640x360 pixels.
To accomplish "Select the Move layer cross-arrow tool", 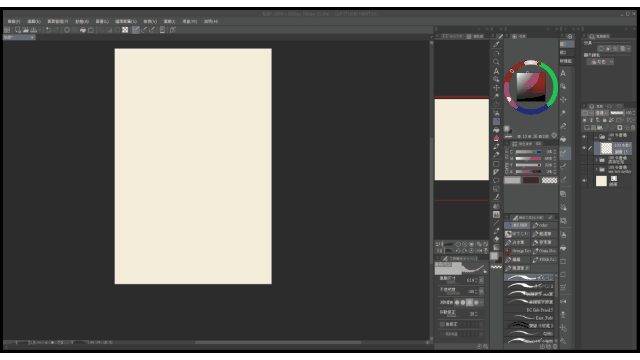I will coord(496,88).
